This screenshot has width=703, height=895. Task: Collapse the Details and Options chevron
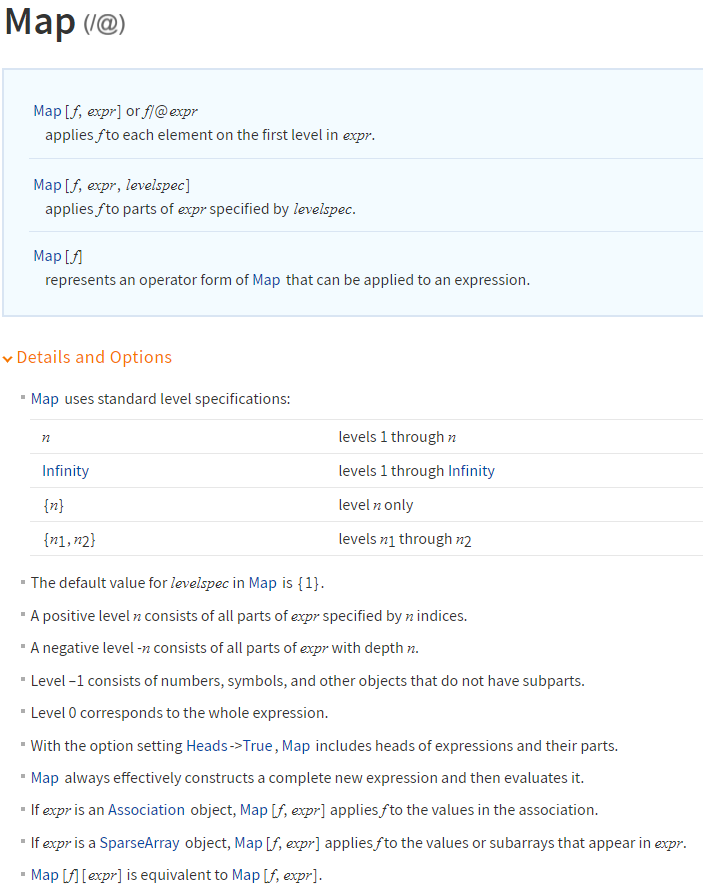[x=7, y=358]
